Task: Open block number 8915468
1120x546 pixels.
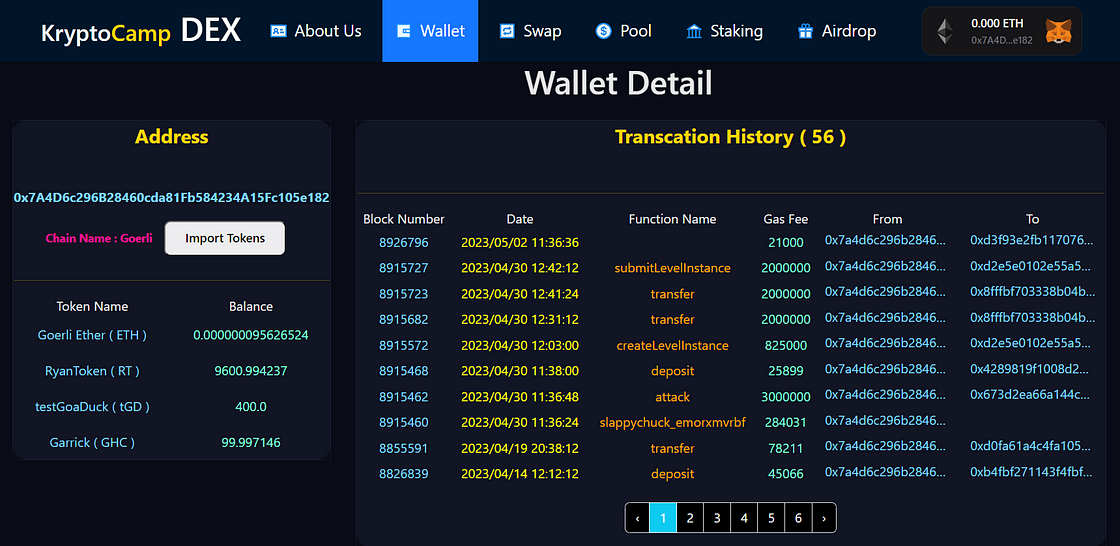Action: pos(404,371)
